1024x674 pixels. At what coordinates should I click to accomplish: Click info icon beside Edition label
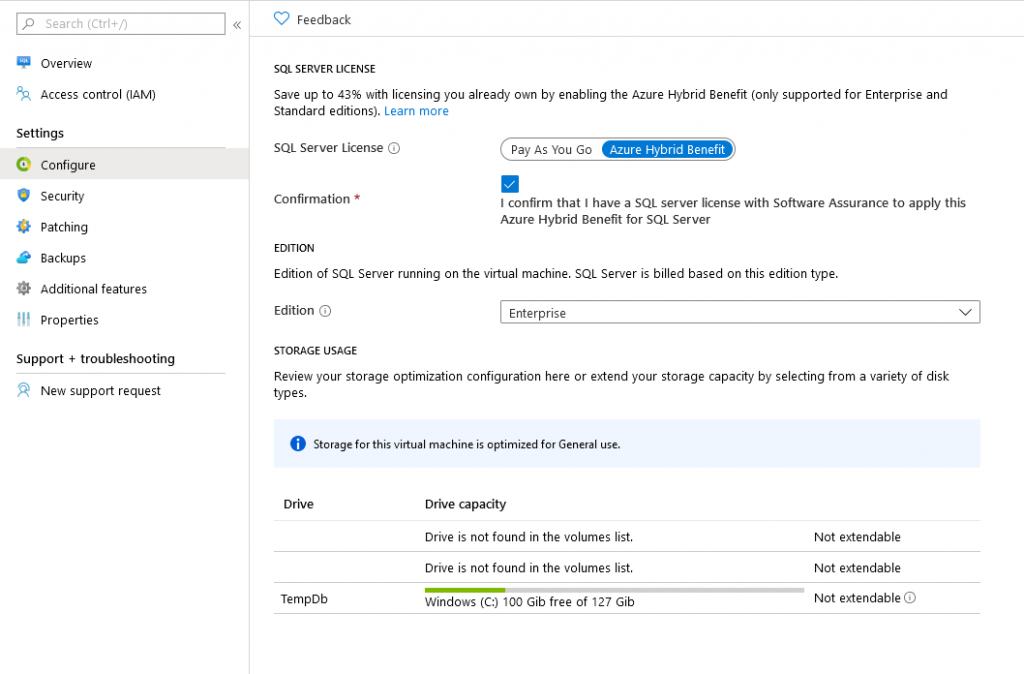point(325,311)
